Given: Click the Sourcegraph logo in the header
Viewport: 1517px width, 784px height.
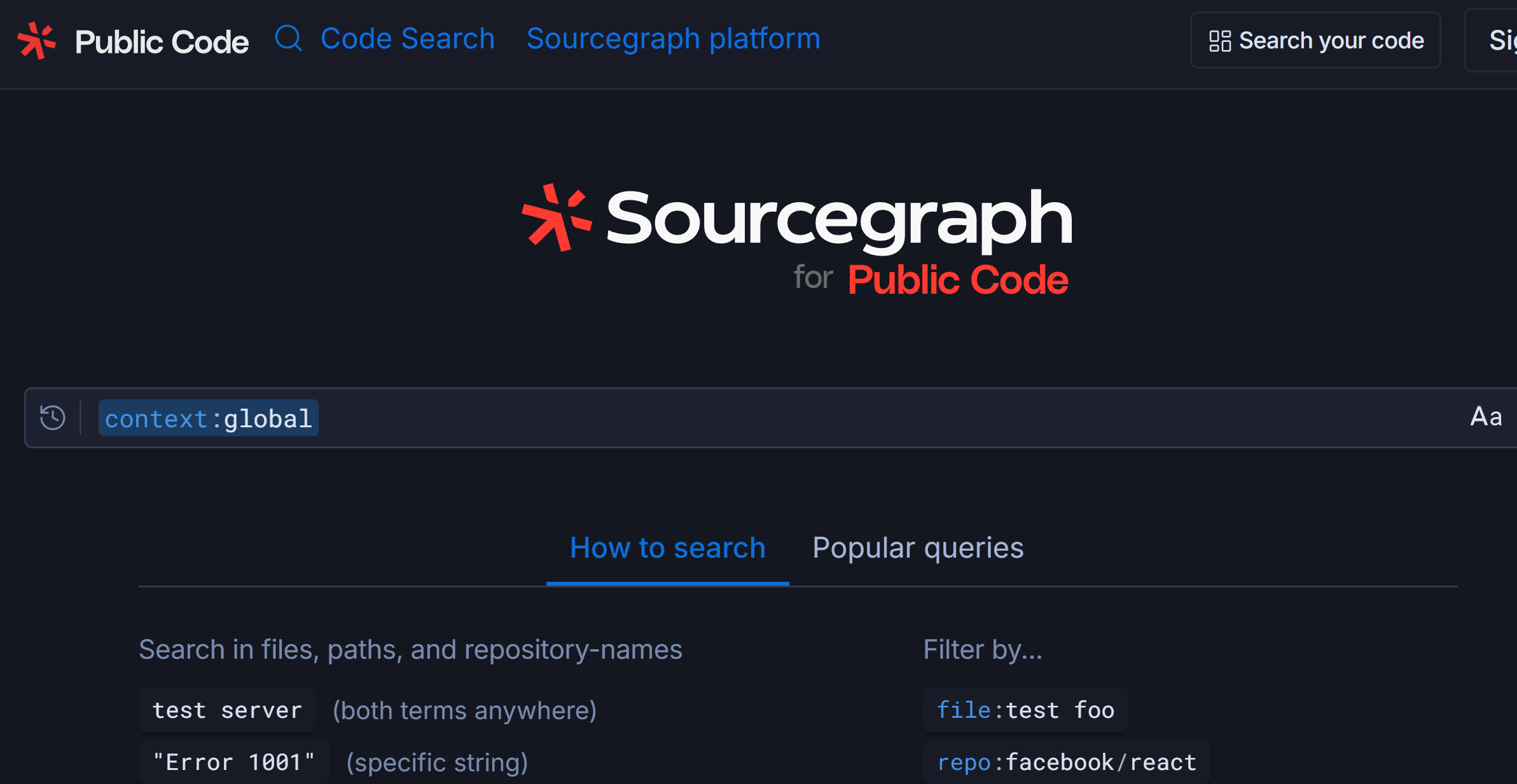Looking at the screenshot, I should (x=37, y=41).
